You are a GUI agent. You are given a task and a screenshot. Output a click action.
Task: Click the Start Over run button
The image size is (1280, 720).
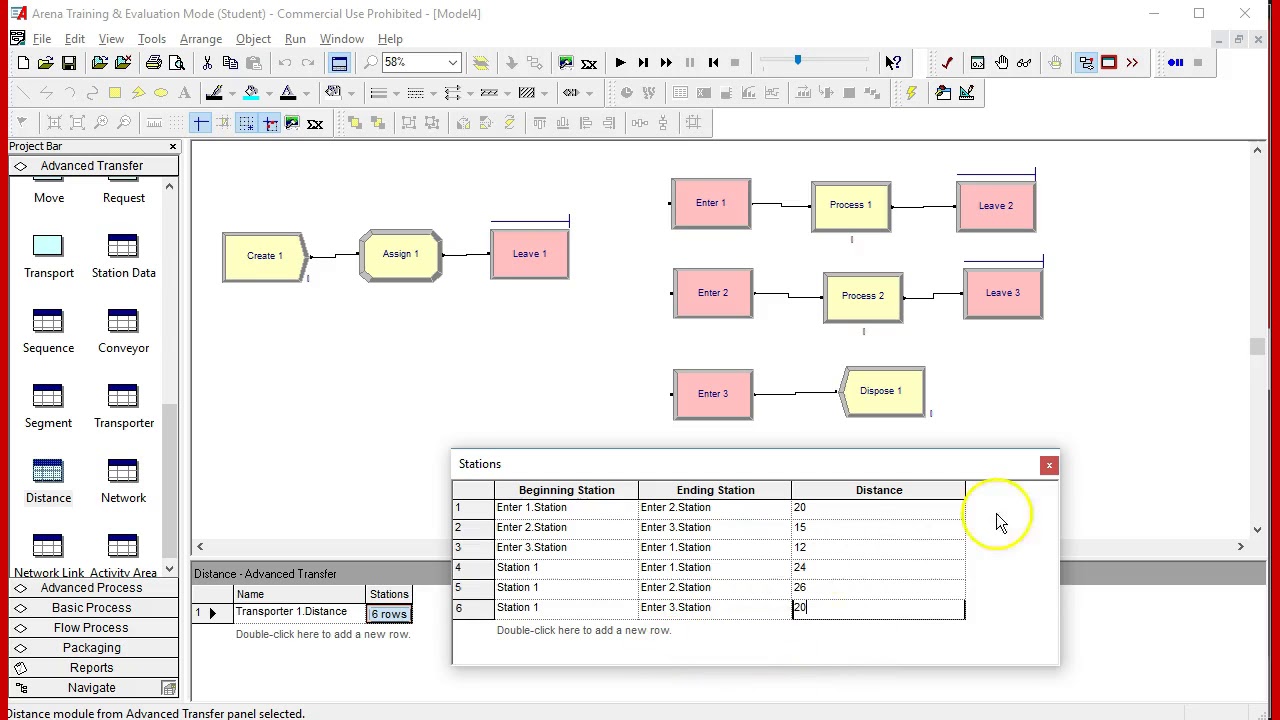pos(713,63)
